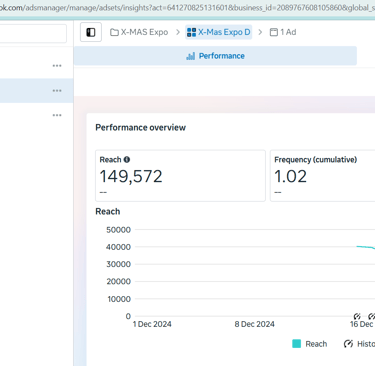Viewport: 375px width, 366px height.
Task: Click the Reach info icon
Action: pos(127,160)
